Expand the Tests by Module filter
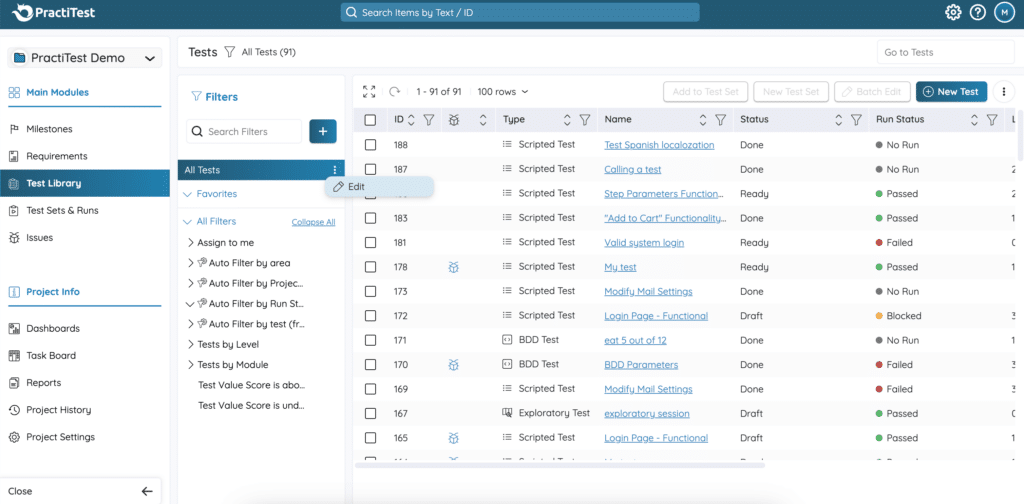Screen dimensions: 1024x504 191,365
